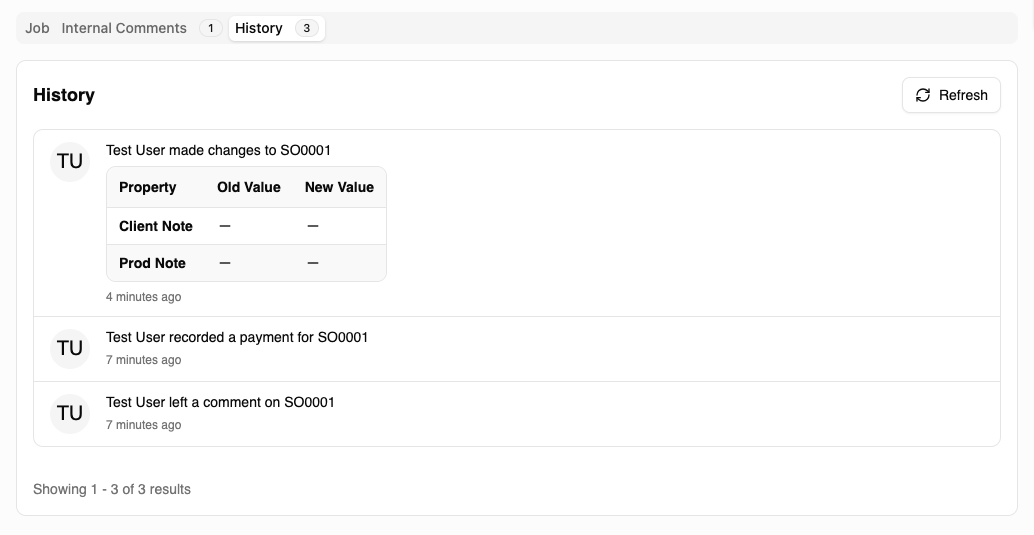Click the Prod Note new value cell
The height and width of the screenshot is (535, 1034).
(x=313, y=263)
